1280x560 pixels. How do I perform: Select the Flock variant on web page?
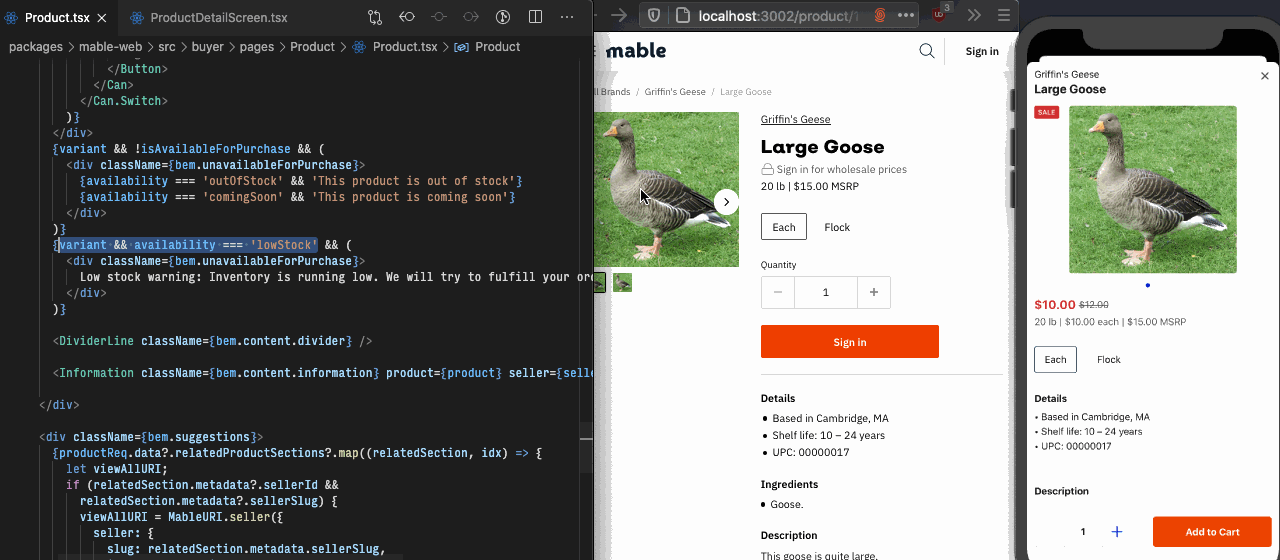[837, 227]
